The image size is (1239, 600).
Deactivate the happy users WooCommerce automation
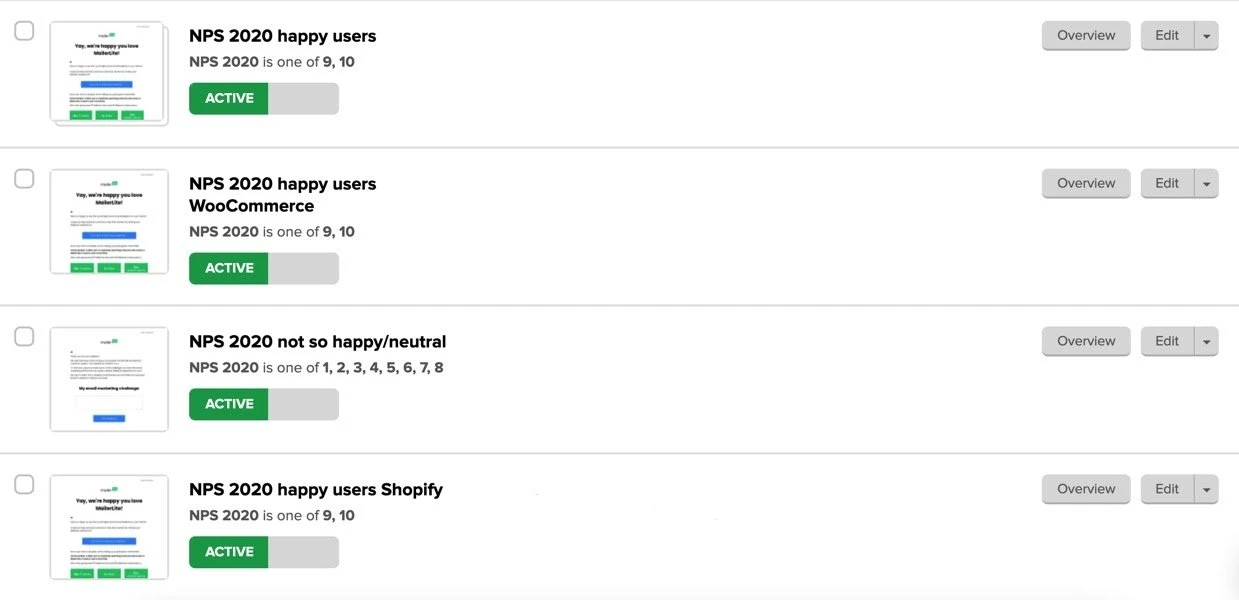click(264, 268)
